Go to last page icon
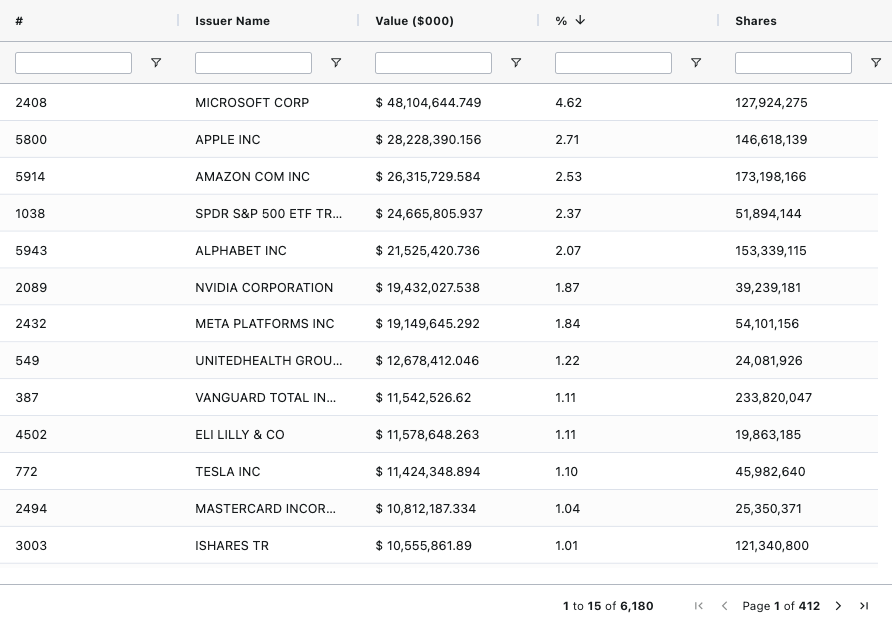Image resolution: width=892 pixels, height=626 pixels. tap(864, 606)
